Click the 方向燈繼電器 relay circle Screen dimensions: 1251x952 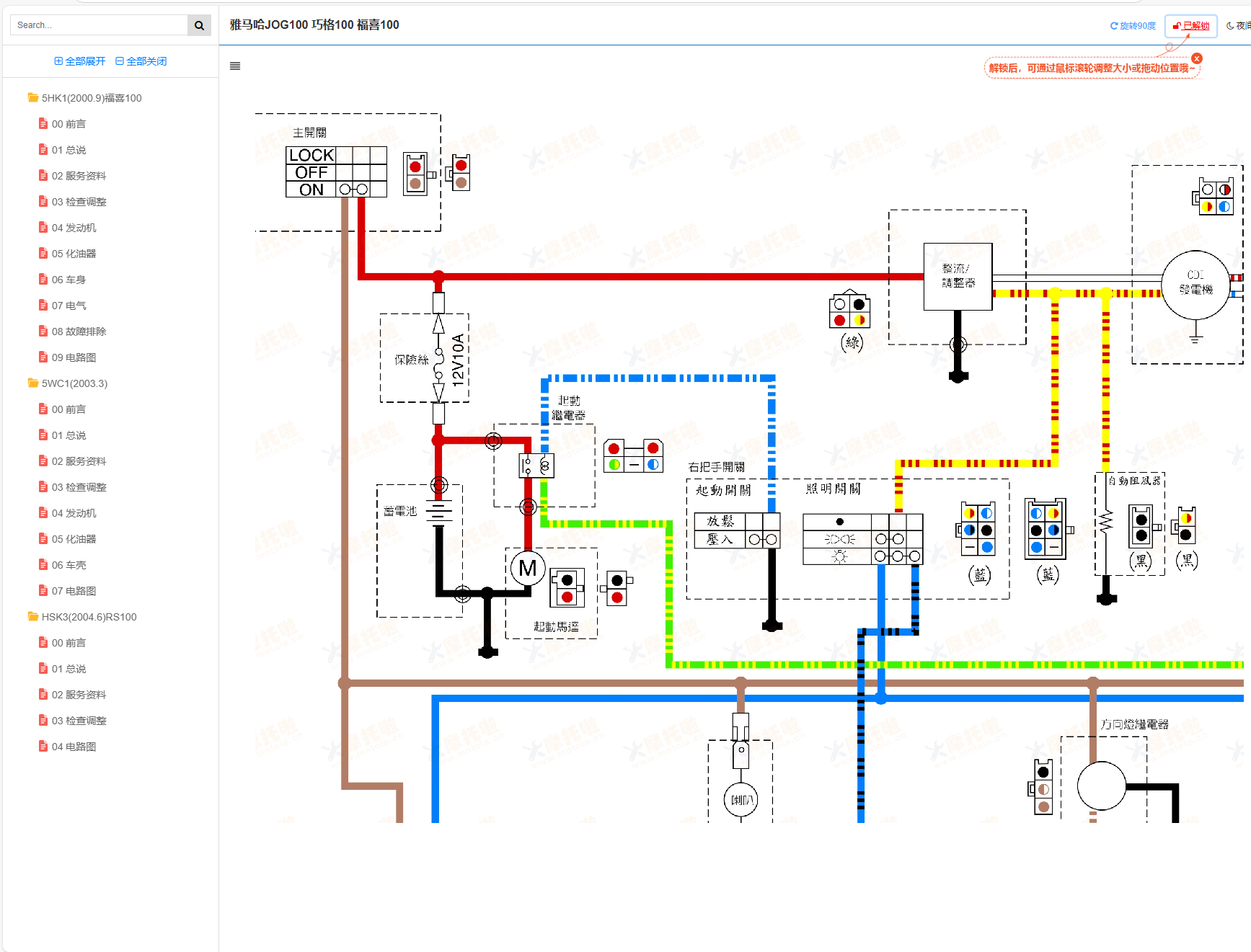click(x=1102, y=786)
